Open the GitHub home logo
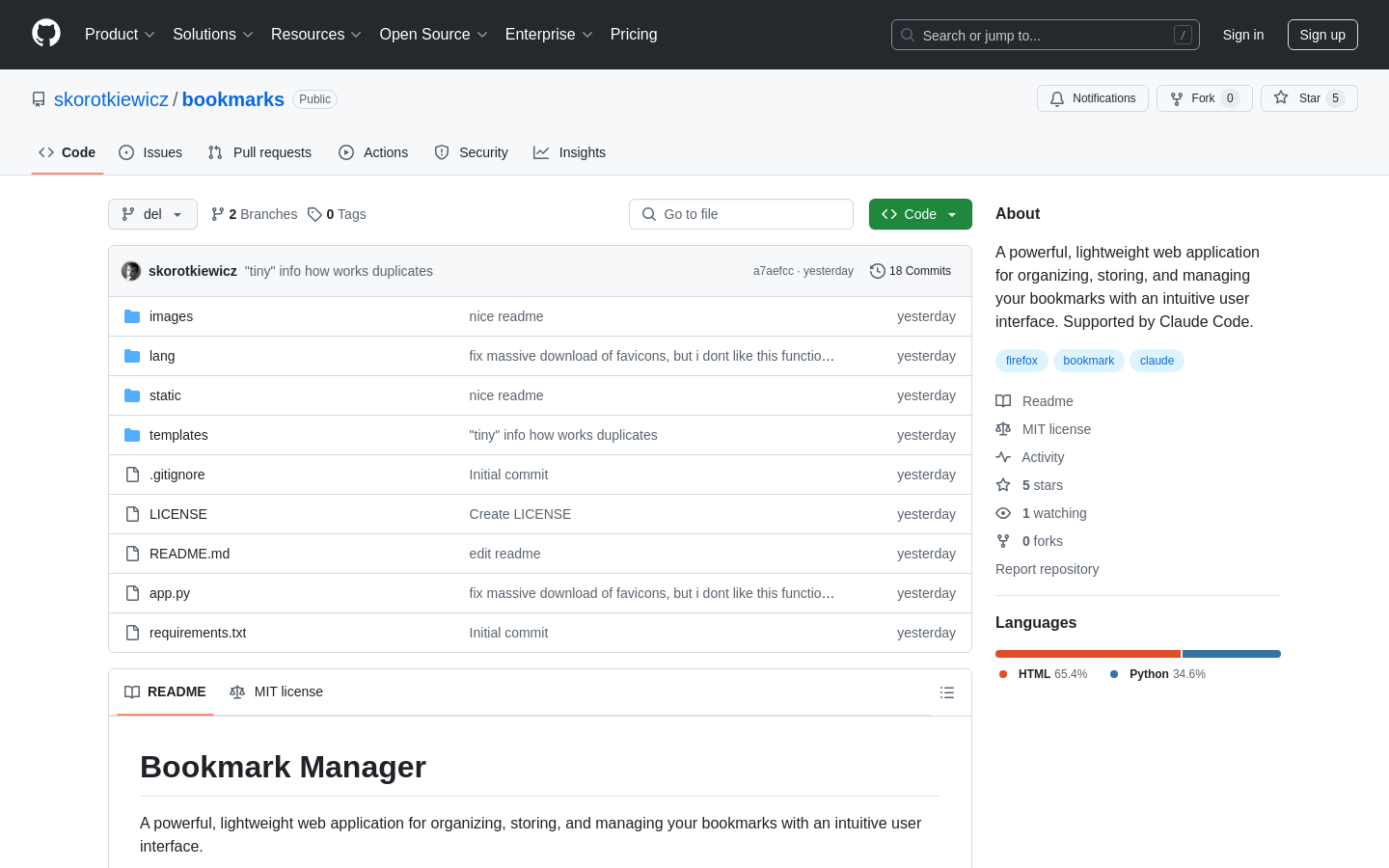 tap(46, 34)
